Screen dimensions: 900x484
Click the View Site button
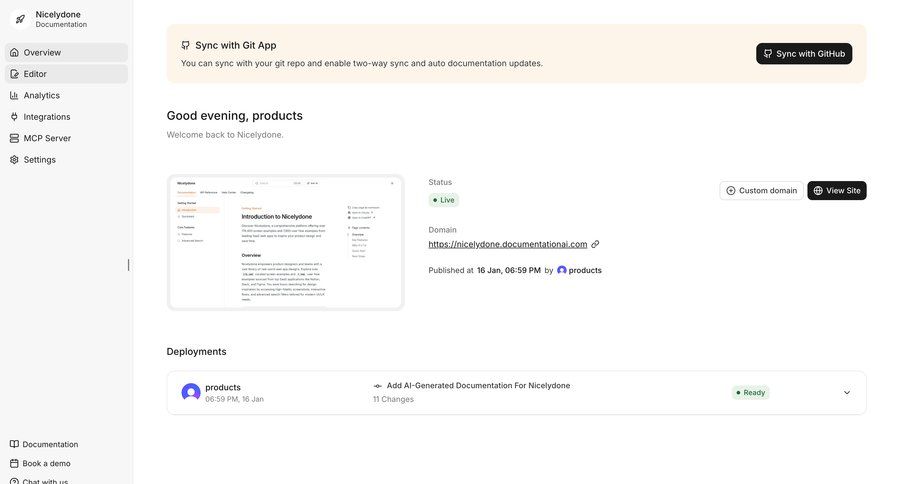coord(837,190)
